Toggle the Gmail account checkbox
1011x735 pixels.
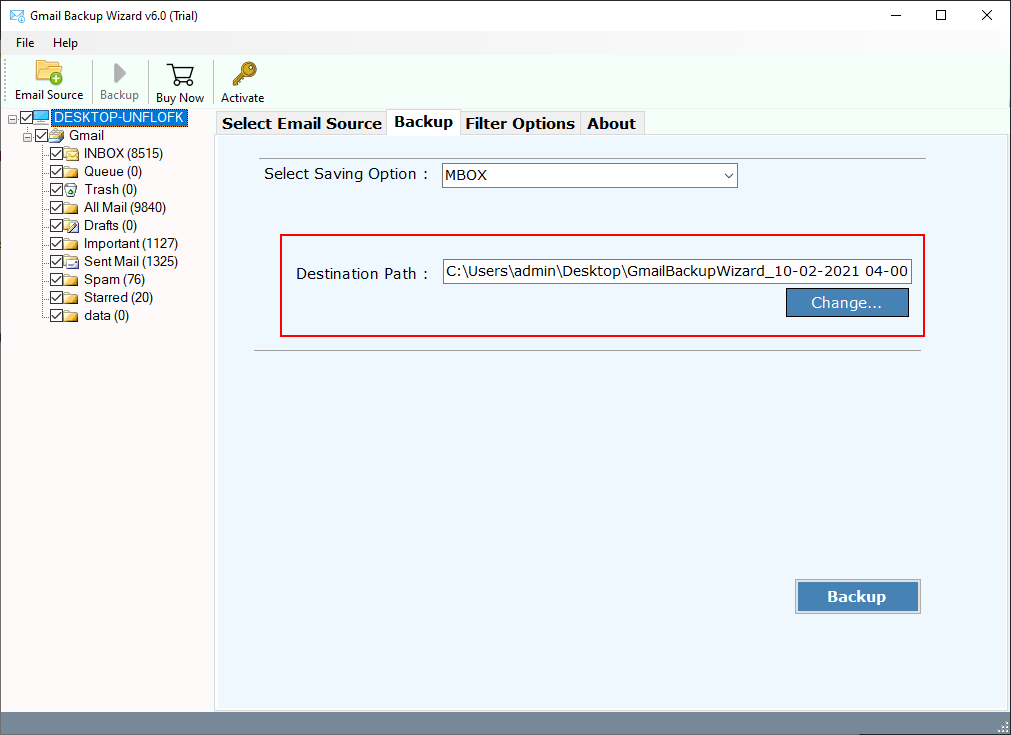(42, 135)
